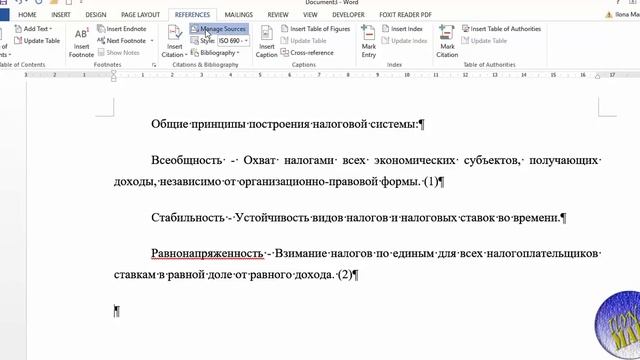Open the INSERT ribbon tab

pos(61,15)
